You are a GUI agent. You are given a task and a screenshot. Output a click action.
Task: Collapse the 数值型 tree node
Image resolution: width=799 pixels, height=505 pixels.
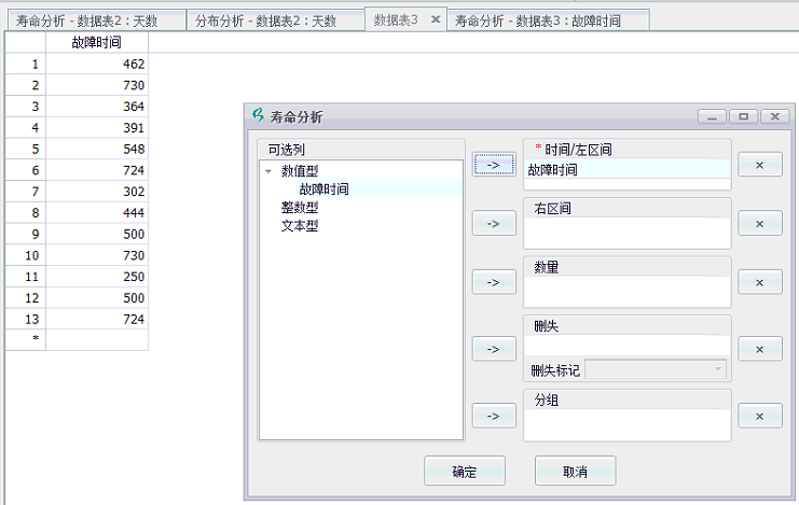[268, 172]
